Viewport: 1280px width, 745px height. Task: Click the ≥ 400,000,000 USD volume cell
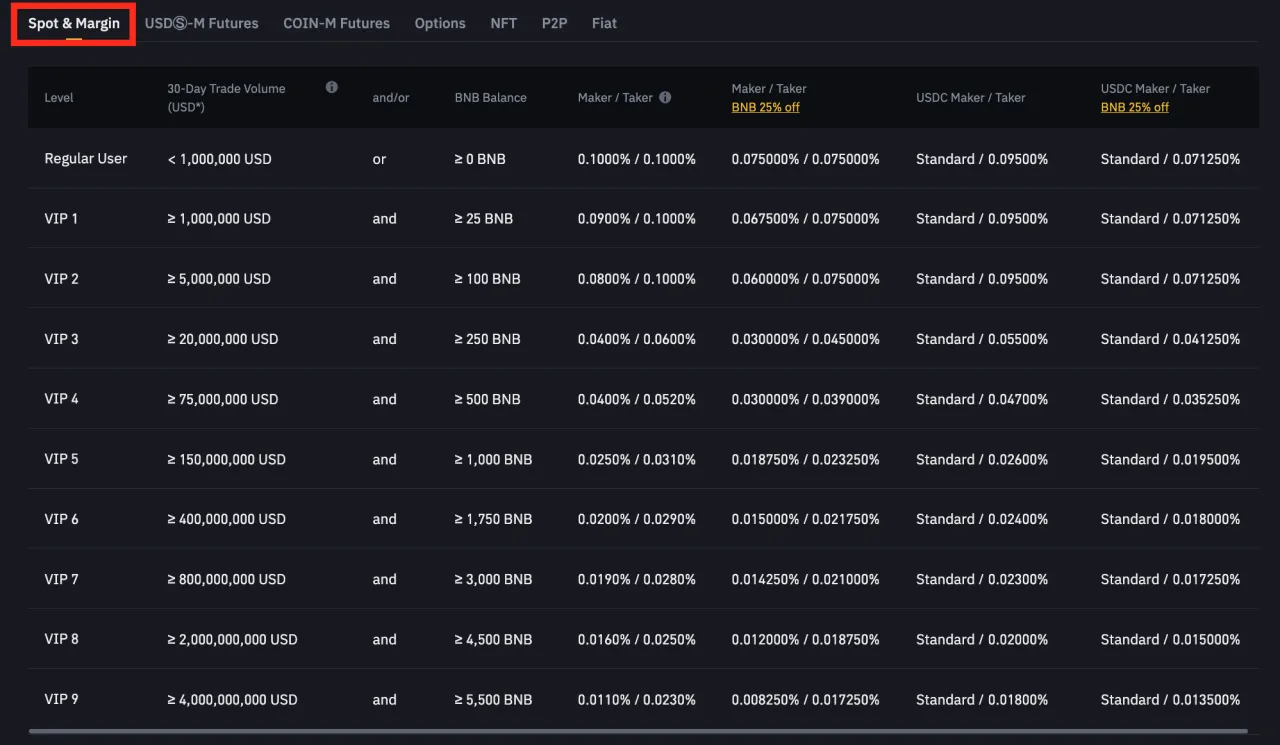227,519
